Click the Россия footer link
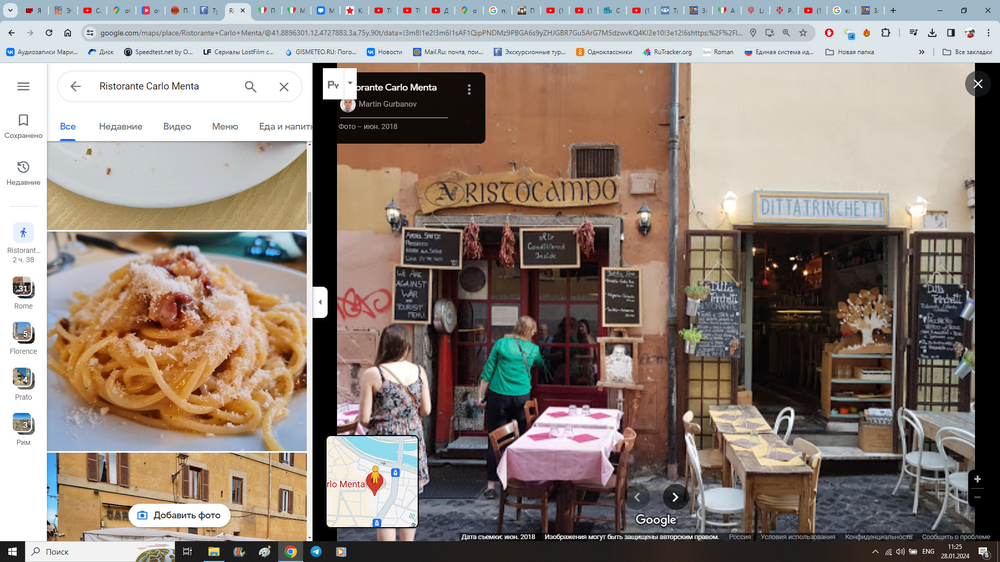 [x=740, y=537]
